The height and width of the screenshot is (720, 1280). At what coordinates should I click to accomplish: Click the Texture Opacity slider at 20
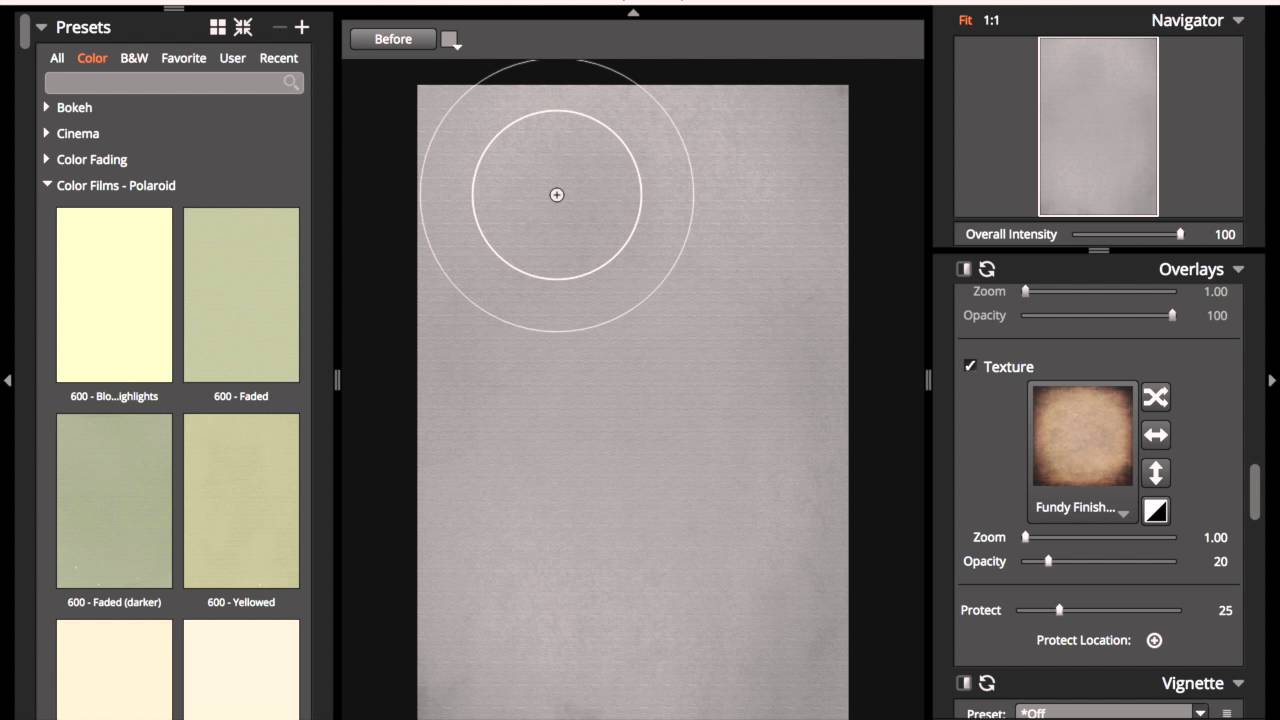pyautogui.click(x=1099, y=561)
